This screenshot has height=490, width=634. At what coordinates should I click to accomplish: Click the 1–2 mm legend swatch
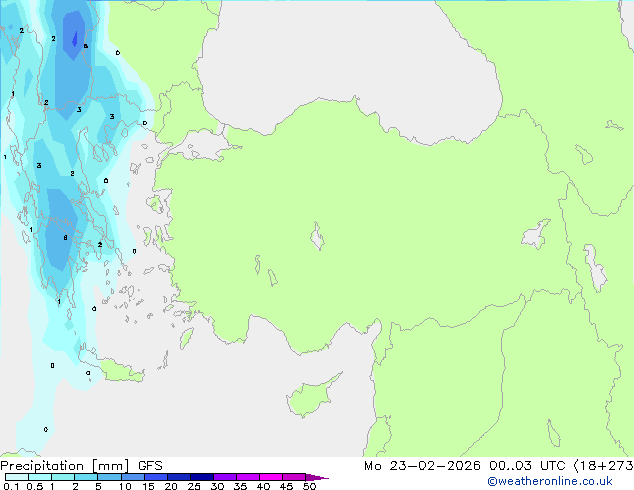63,477
